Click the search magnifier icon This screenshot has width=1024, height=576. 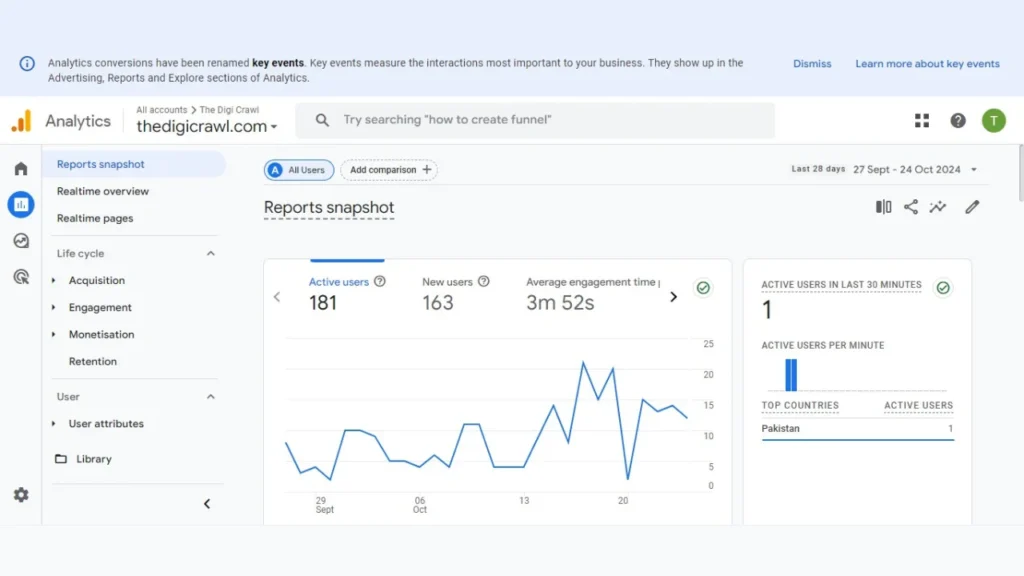322,120
